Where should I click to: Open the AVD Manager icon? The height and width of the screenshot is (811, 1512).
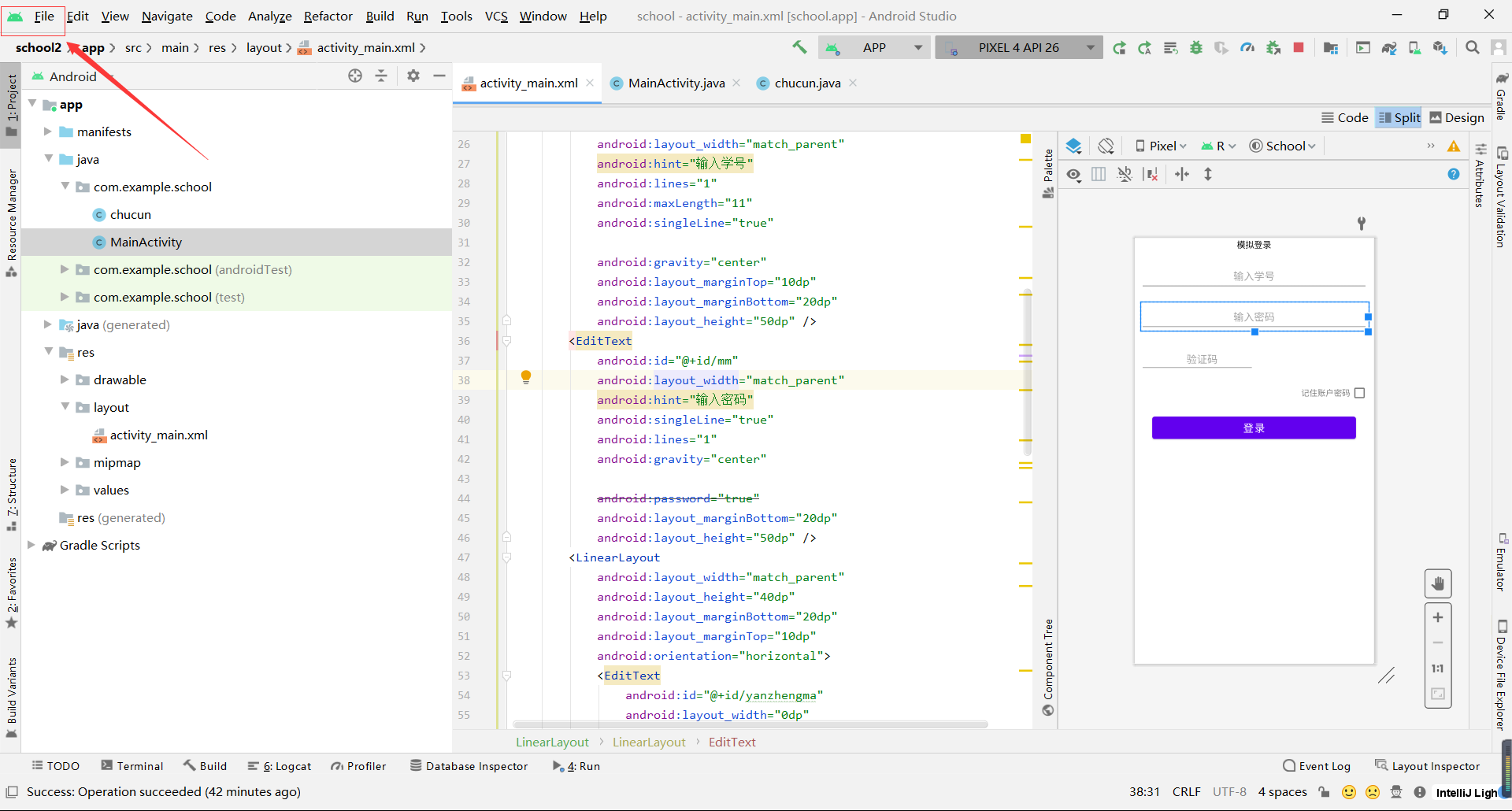coord(1414,48)
